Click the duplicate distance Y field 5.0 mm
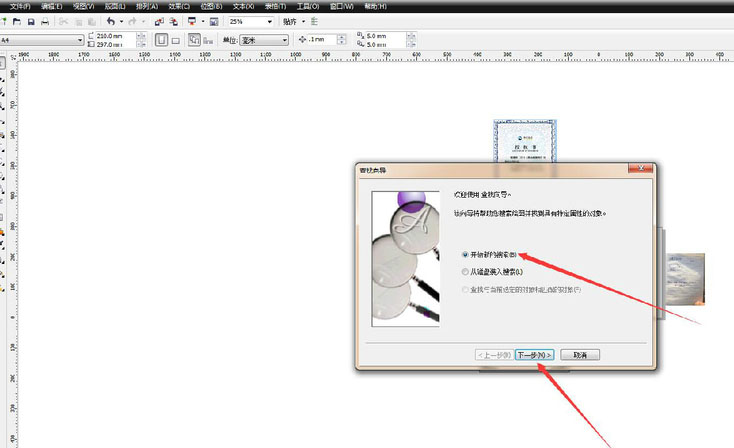 click(385, 44)
